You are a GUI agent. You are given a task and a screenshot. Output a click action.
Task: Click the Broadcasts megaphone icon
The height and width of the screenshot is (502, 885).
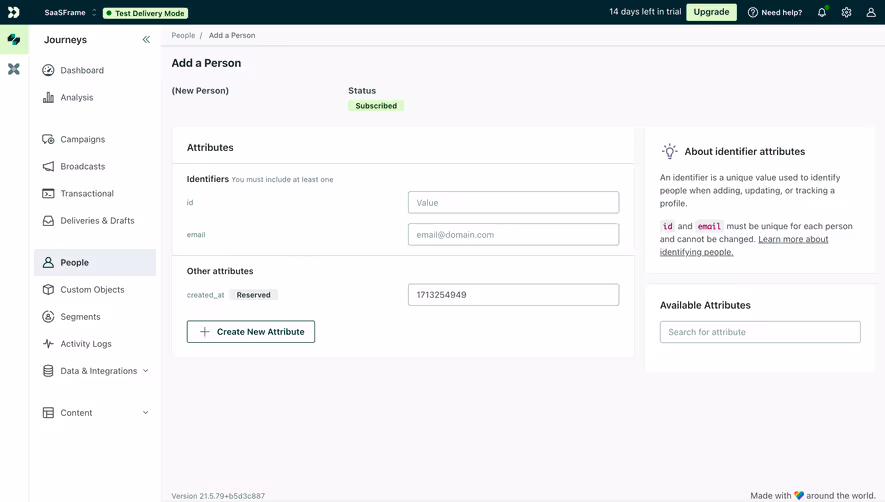click(49, 166)
